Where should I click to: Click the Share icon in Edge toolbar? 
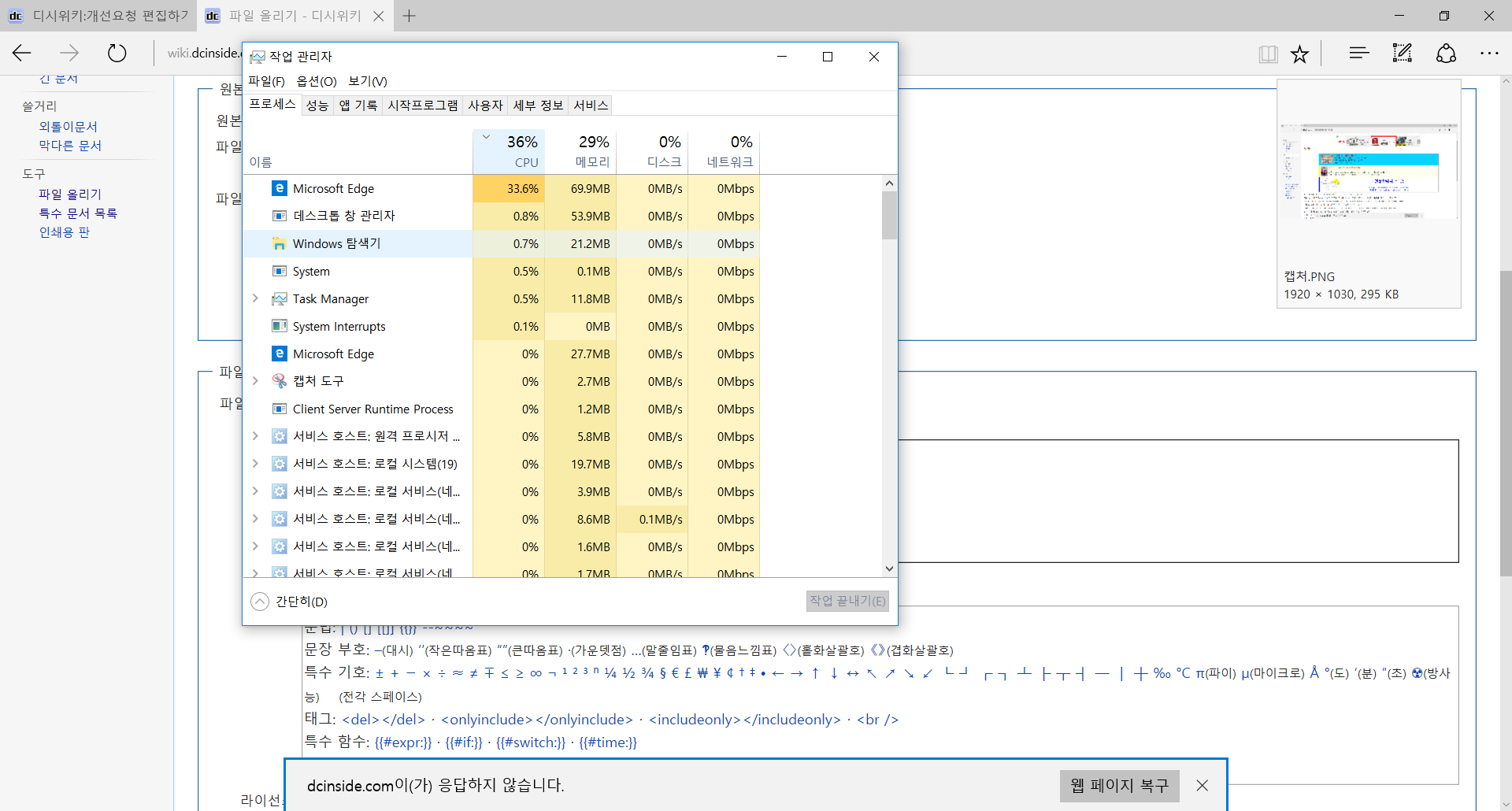pyautogui.click(x=1446, y=54)
